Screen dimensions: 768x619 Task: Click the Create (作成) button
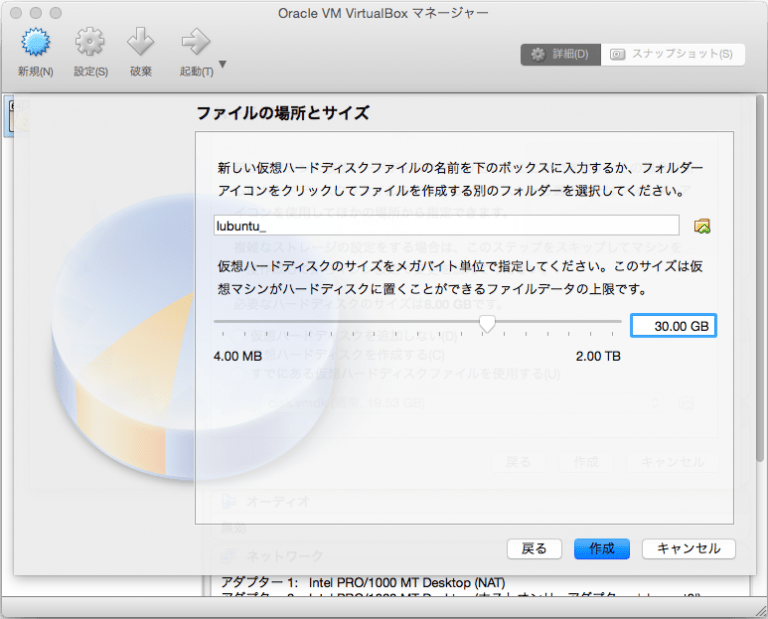[601, 549]
